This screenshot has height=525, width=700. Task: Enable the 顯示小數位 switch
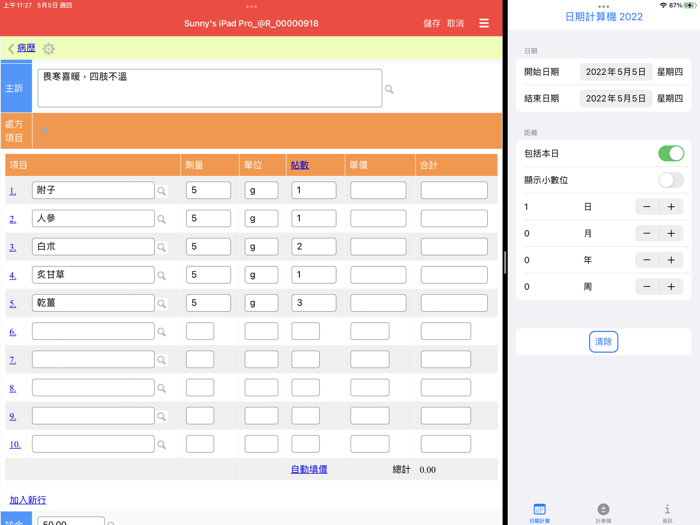point(671,180)
